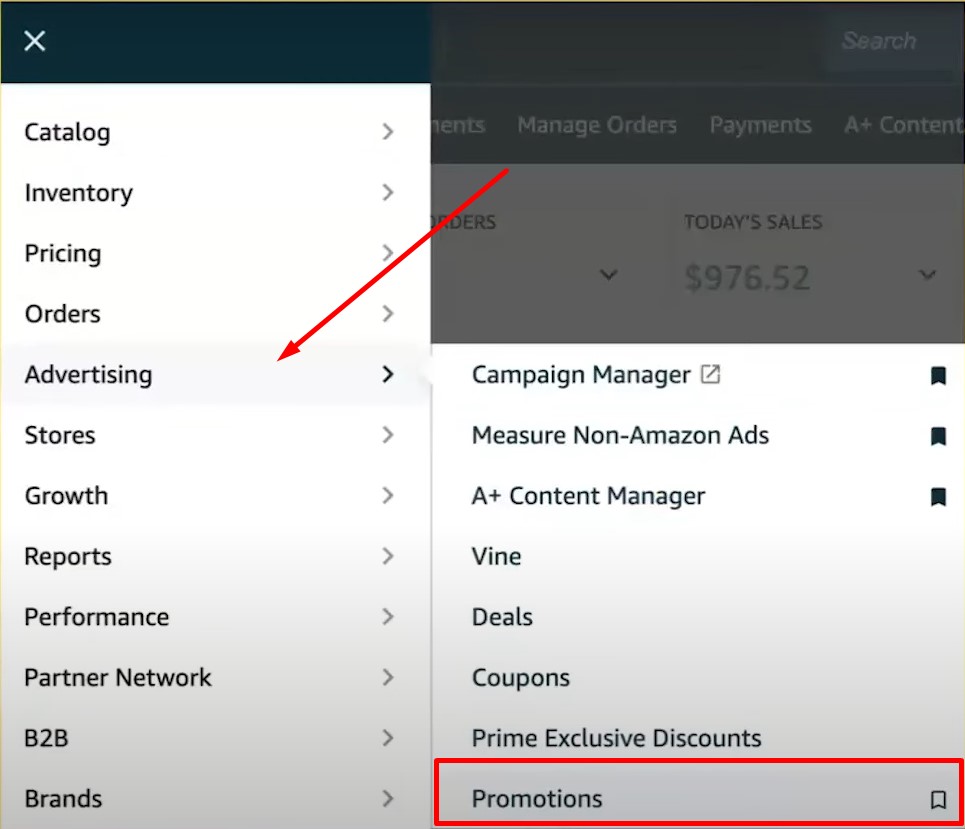This screenshot has width=965, height=829.
Task: Open the Today's Sales dropdown arrow
Action: (927, 275)
